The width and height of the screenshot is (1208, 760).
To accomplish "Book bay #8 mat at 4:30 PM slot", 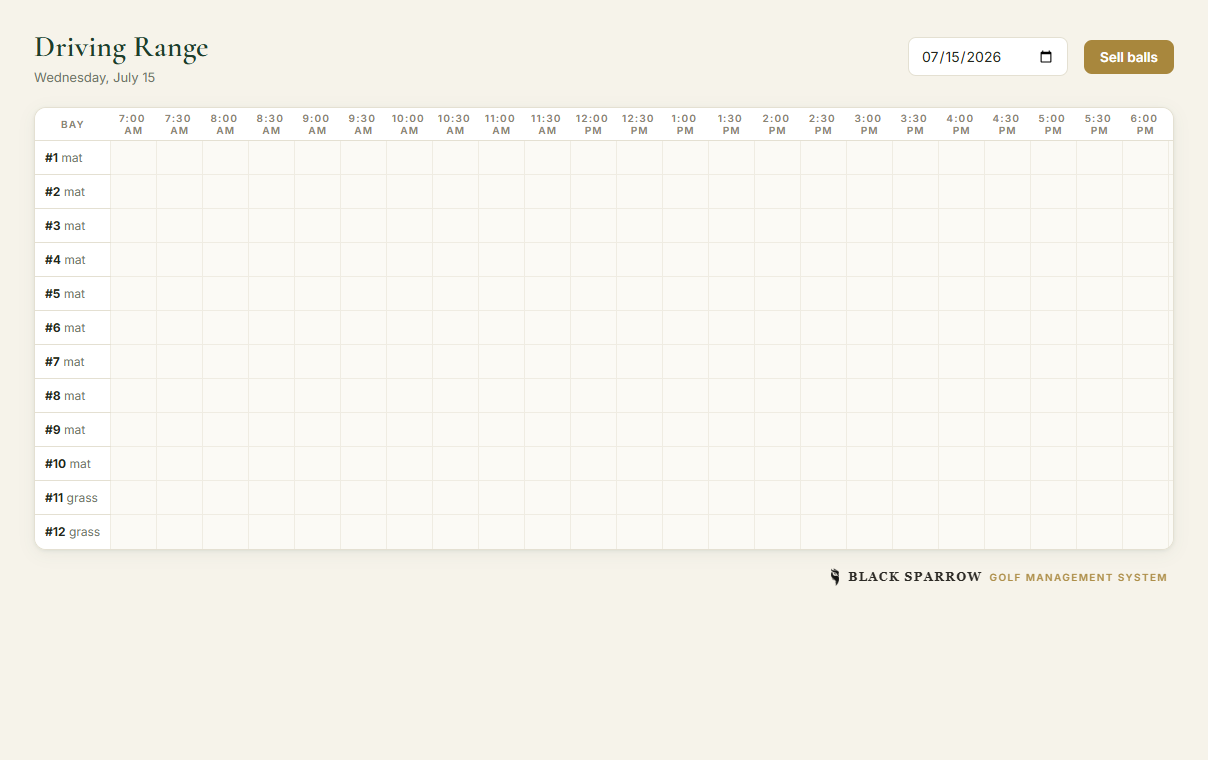I will (1008, 396).
